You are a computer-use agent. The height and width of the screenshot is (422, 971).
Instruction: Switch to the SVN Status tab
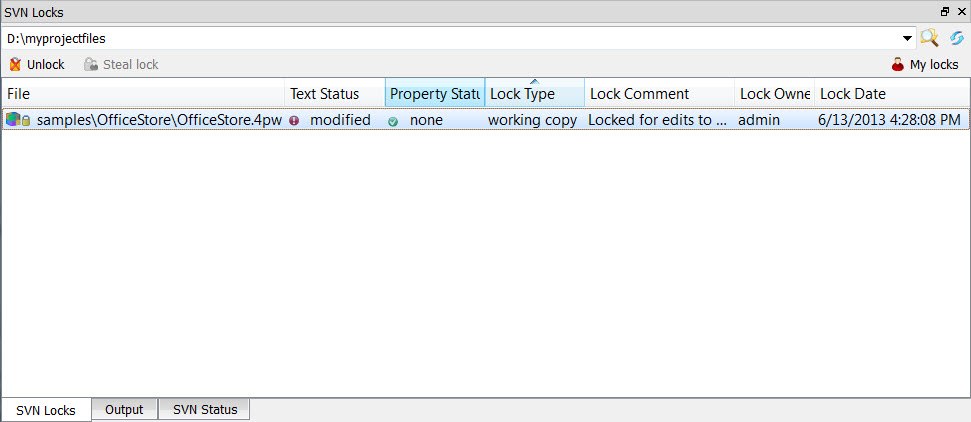[205, 410]
